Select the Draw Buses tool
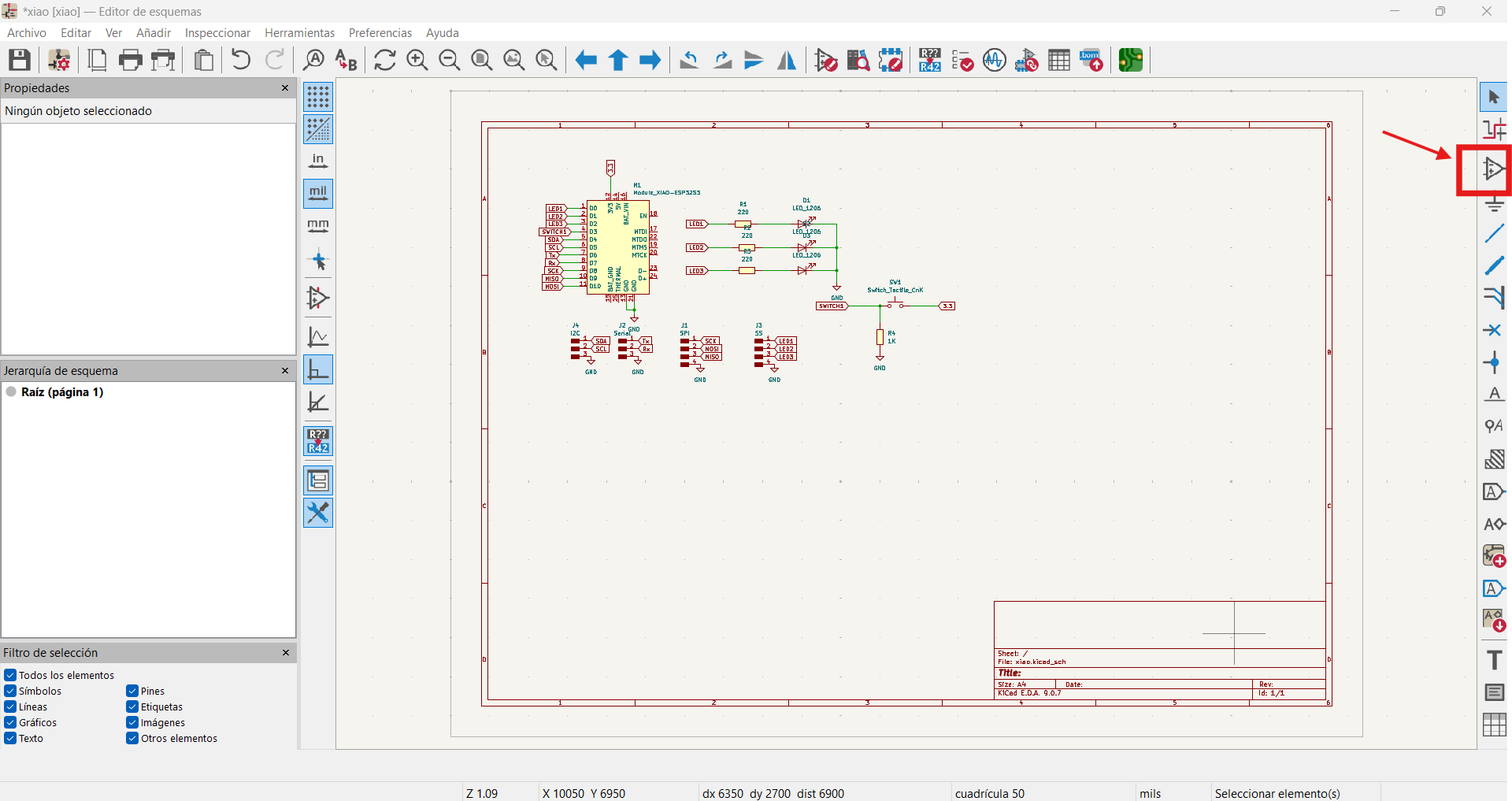The image size is (1512, 801). (x=1494, y=265)
